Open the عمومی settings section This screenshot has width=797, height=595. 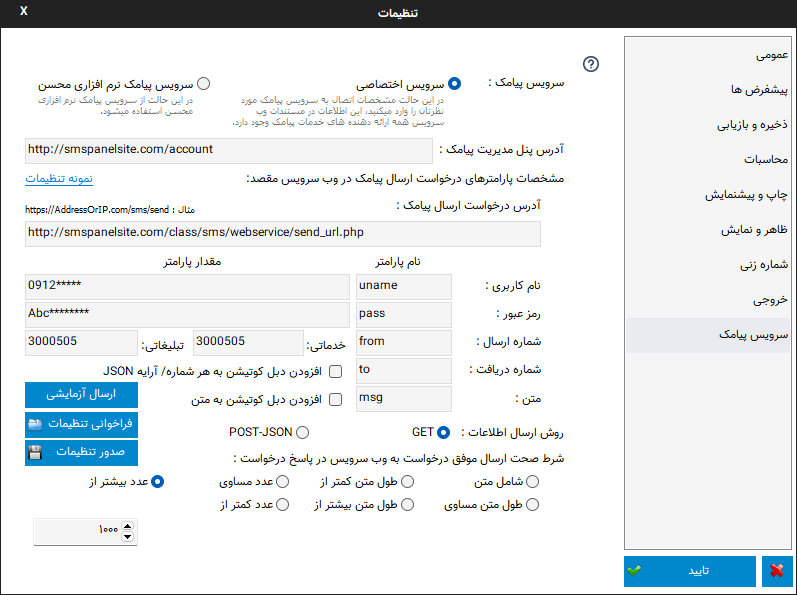click(x=708, y=55)
